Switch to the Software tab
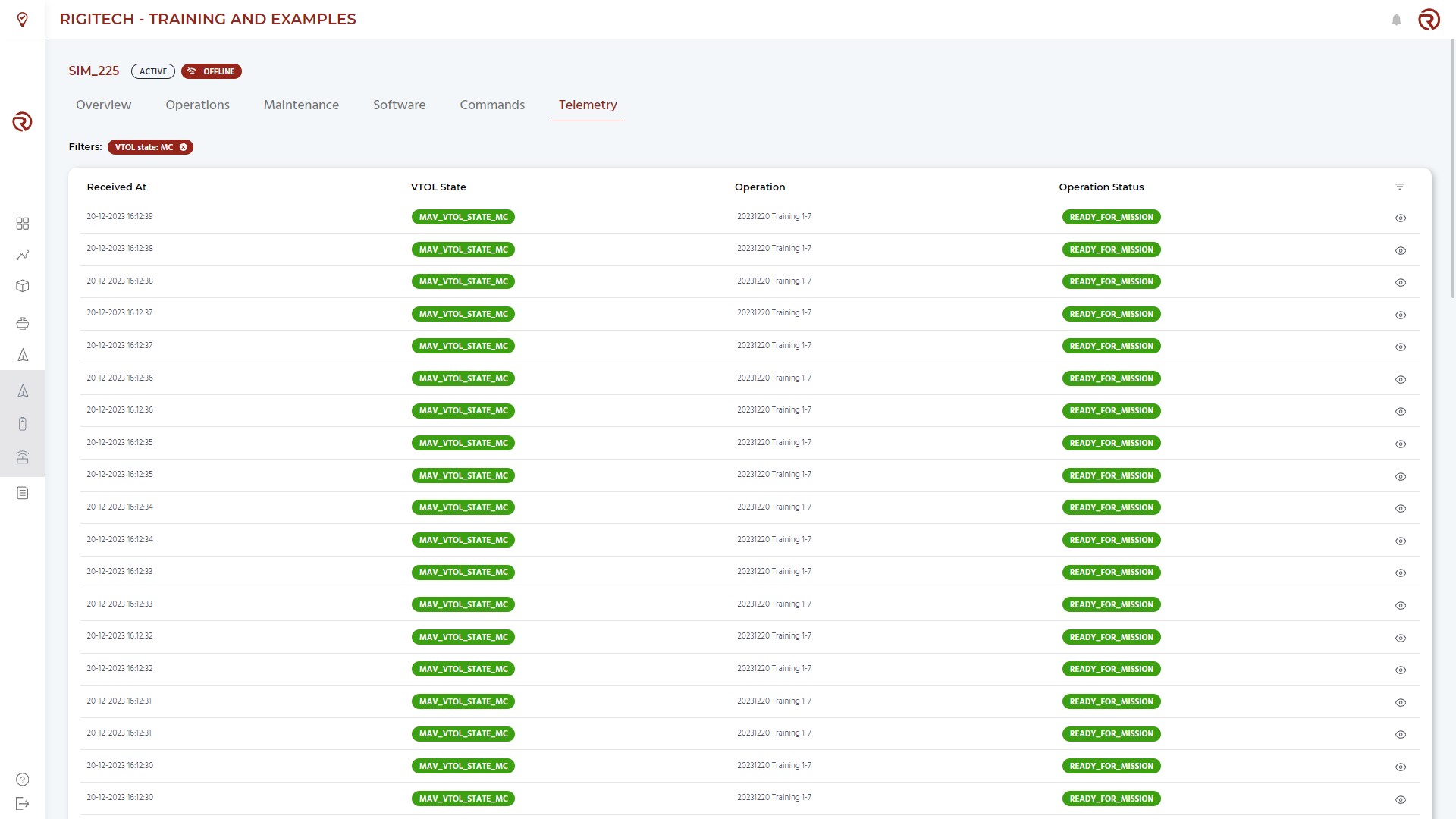The image size is (1456, 819). click(x=399, y=105)
